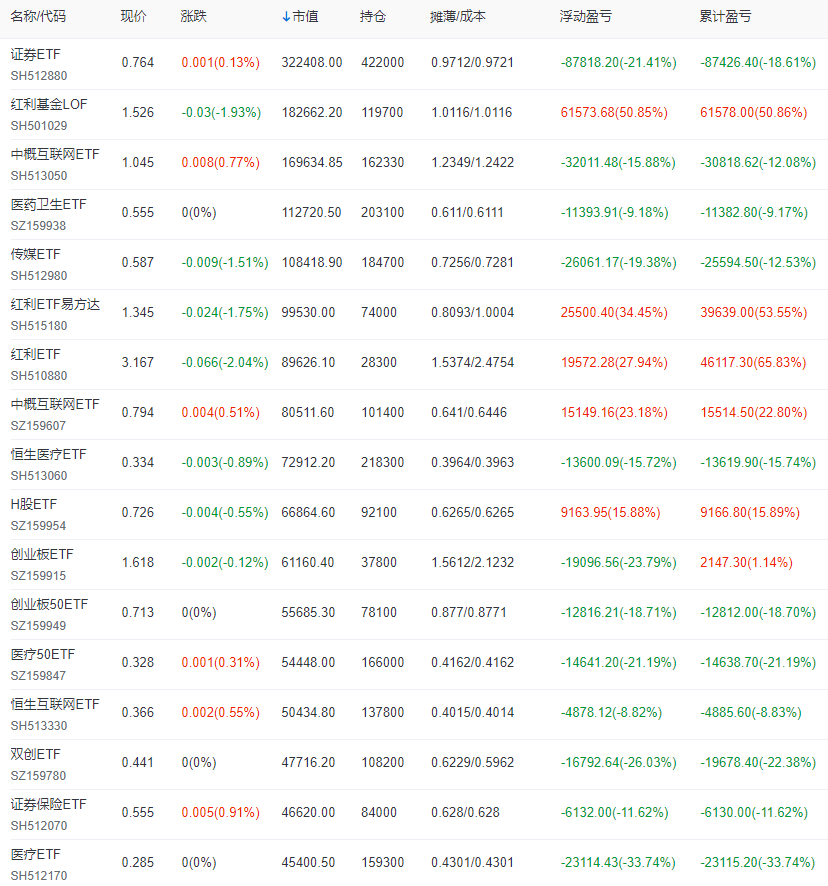The width and height of the screenshot is (828, 886).
Task: Click the 名称/代码 column header
Action: pyautogui.click(x=38, y=16)
